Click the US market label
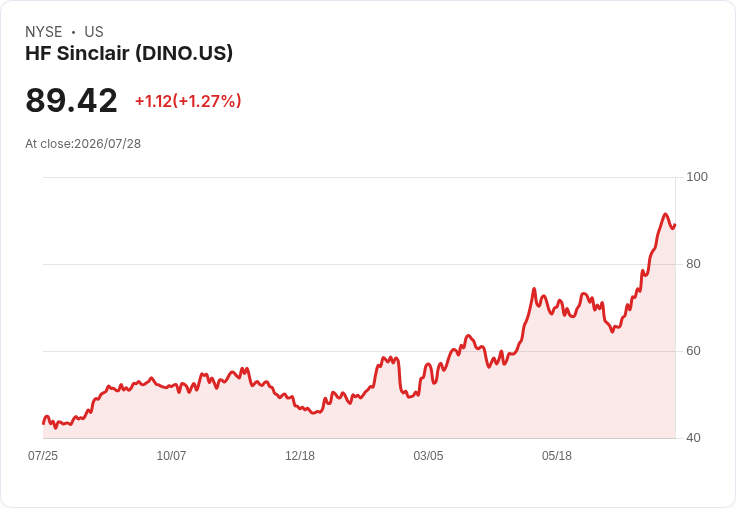The width and height of the screenshot is (736, 508). tap(94, 32)
